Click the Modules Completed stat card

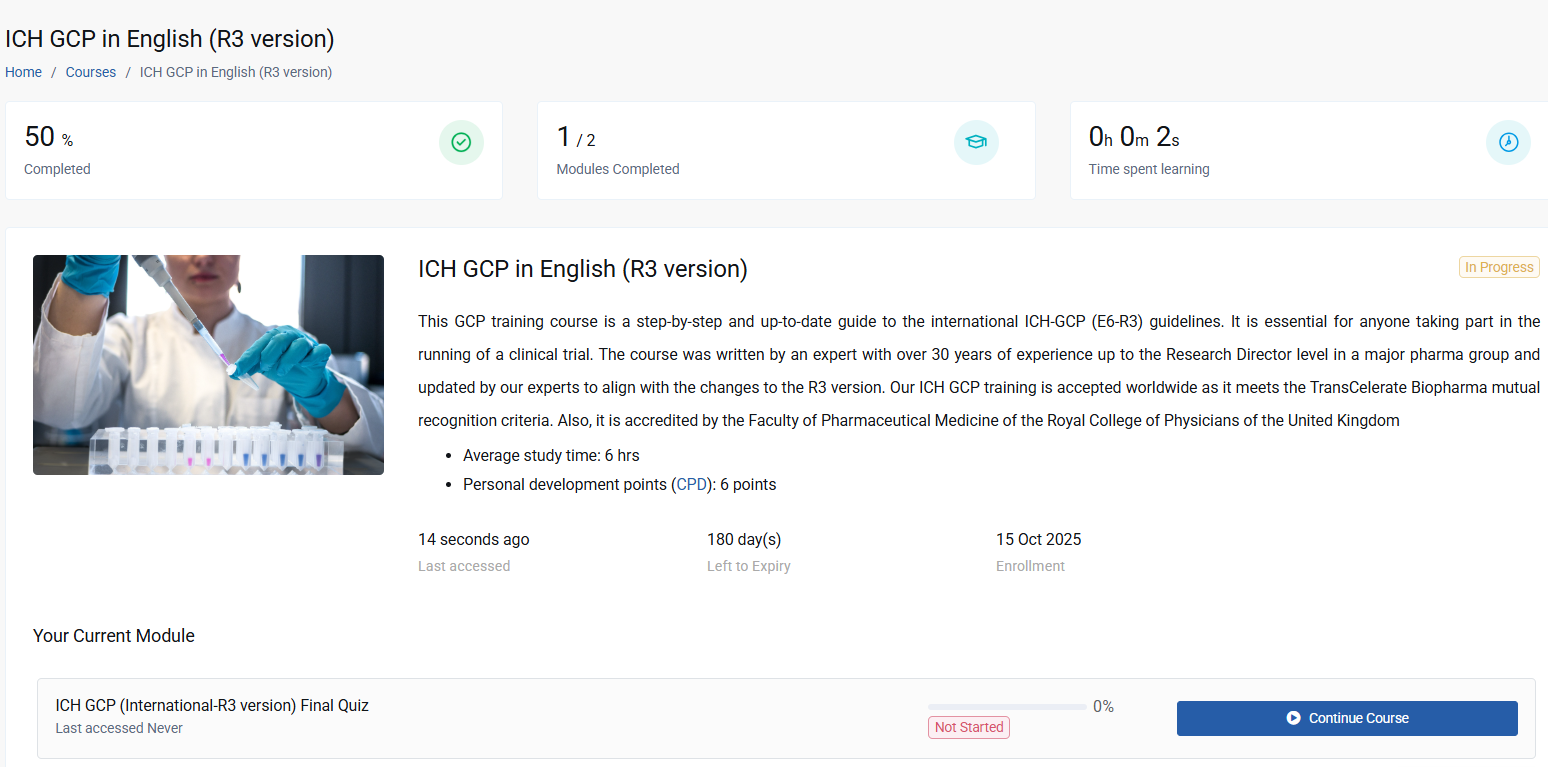(x=785, y=150)
